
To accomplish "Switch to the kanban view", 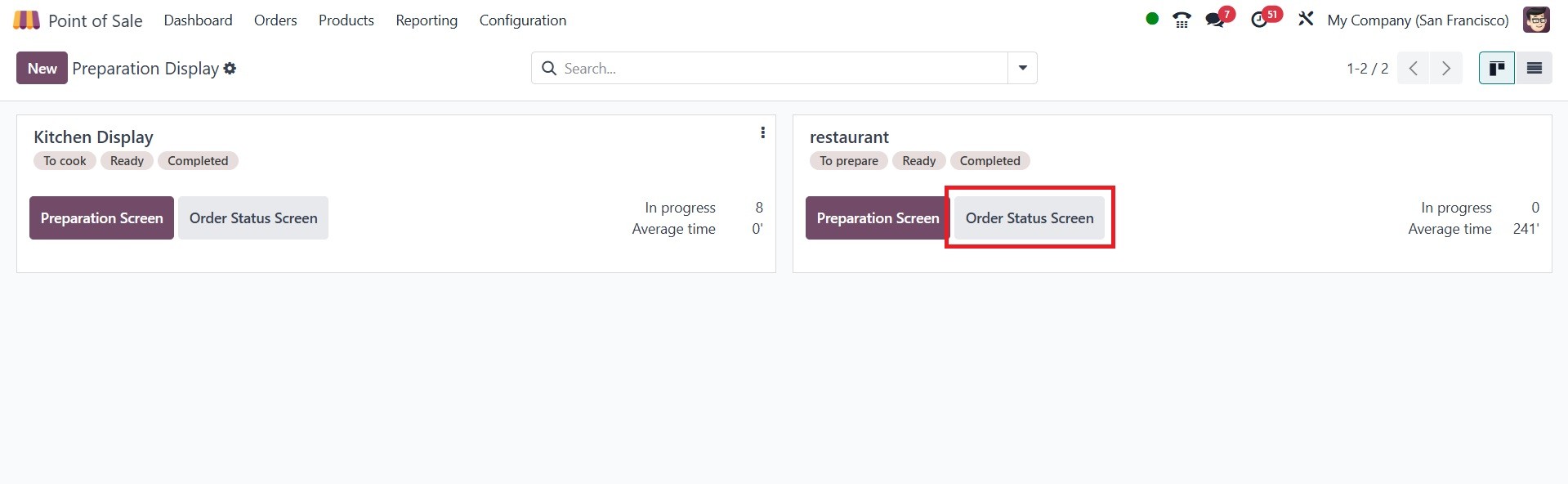I will coord(1497,69).
